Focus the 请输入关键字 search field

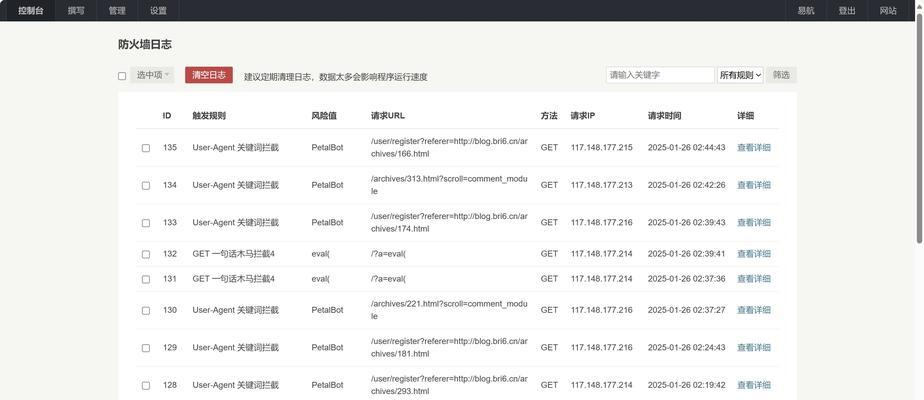pos(660,75)
